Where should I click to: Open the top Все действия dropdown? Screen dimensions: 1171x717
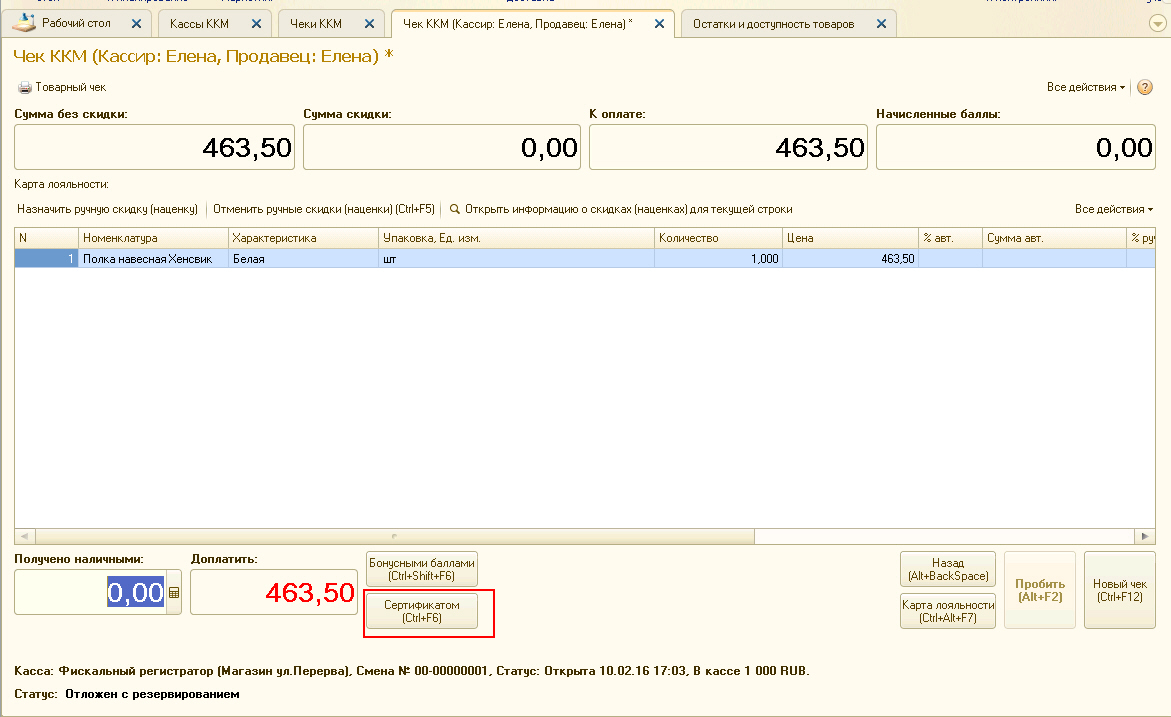coord(1086,87)
